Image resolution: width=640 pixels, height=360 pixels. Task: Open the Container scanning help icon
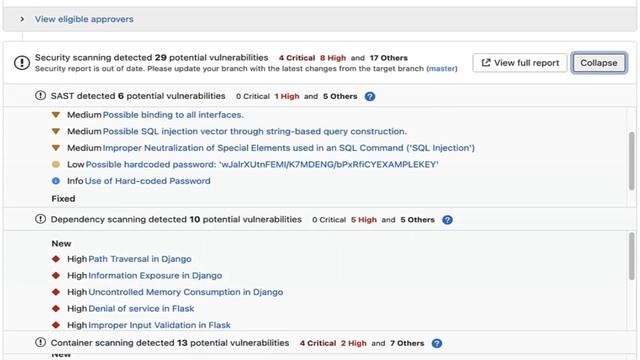pyautogui.click(x=437, y=343)
